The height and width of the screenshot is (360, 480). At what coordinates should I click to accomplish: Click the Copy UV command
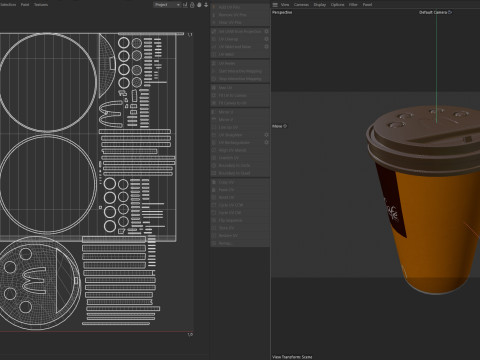240,182
